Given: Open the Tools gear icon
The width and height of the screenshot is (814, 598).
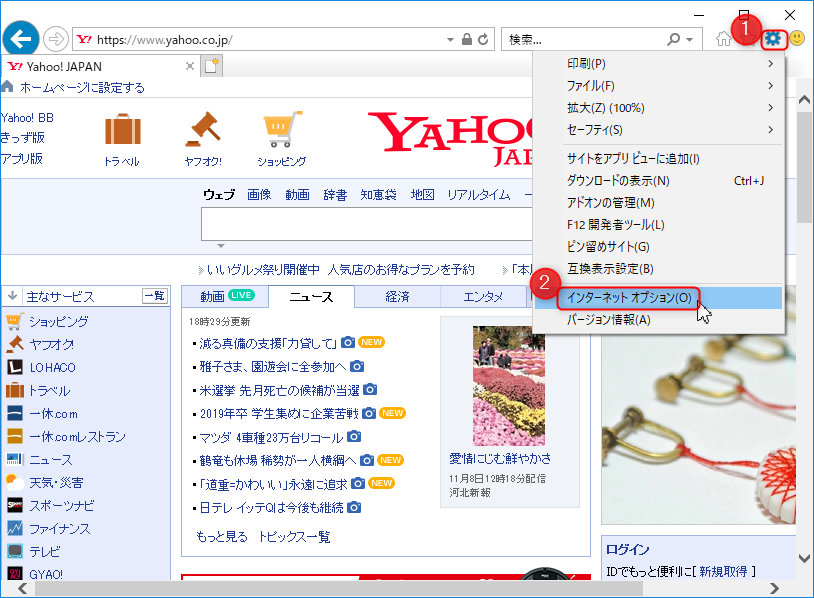Looking at the screenshot, I should point(774,39).
